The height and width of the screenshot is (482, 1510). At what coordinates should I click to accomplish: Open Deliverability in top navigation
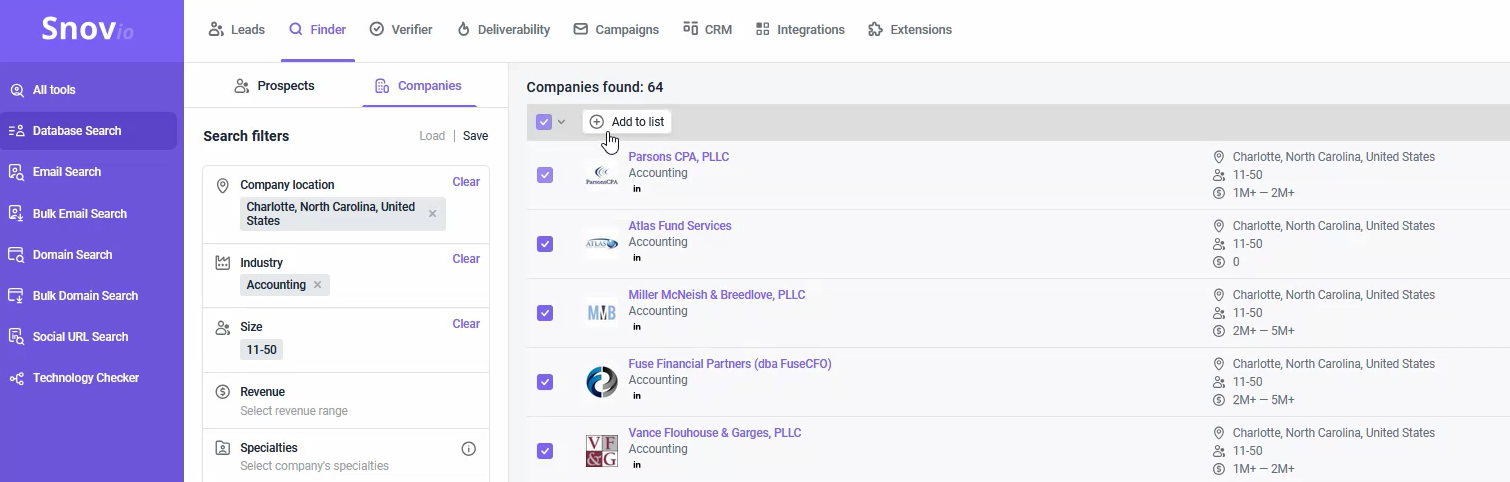tap(503, 30)
